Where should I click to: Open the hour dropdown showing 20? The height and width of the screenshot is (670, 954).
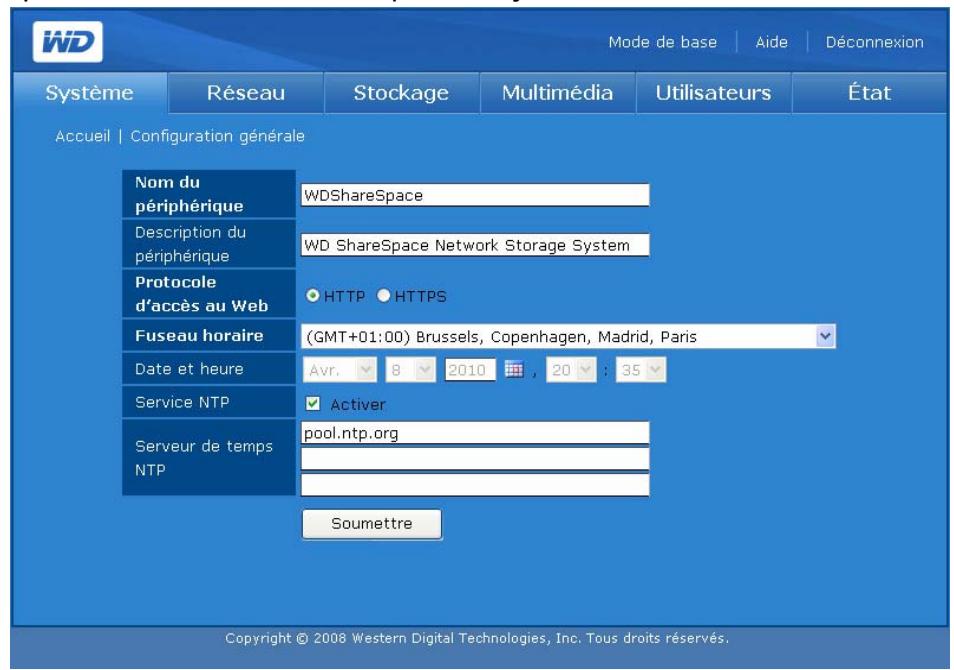(x=571, y=370)
